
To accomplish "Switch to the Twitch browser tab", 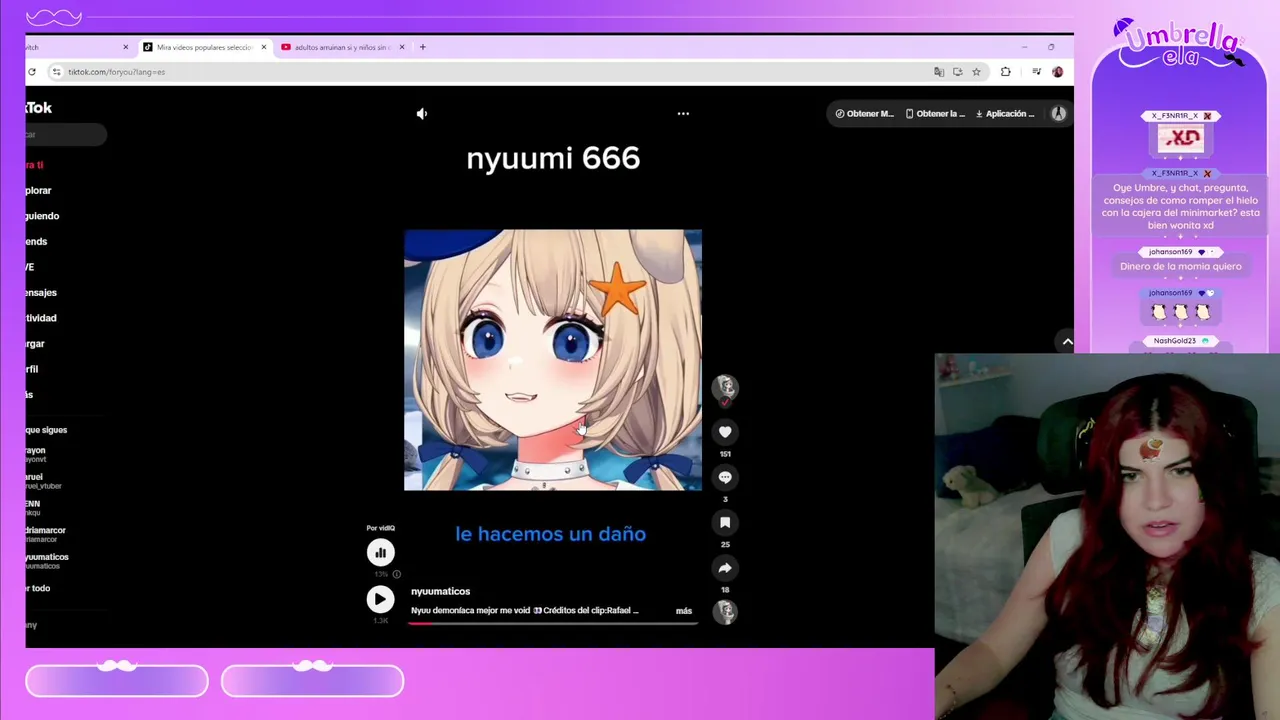I will point(75,47).
